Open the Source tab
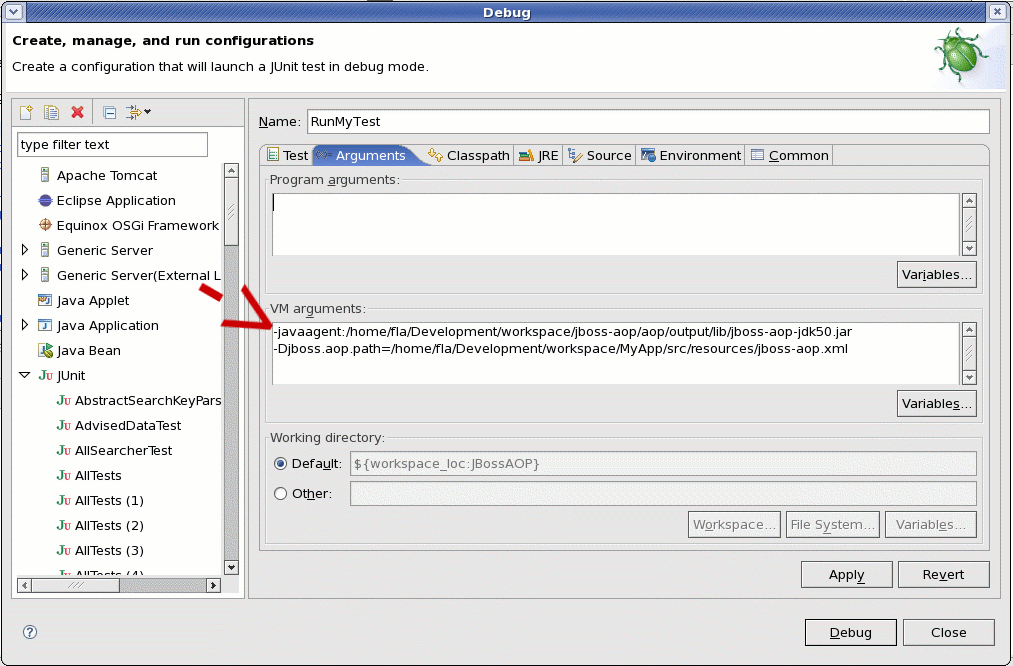The height and width of the screenshot is (666, 1013). click(x=600, y=155)
